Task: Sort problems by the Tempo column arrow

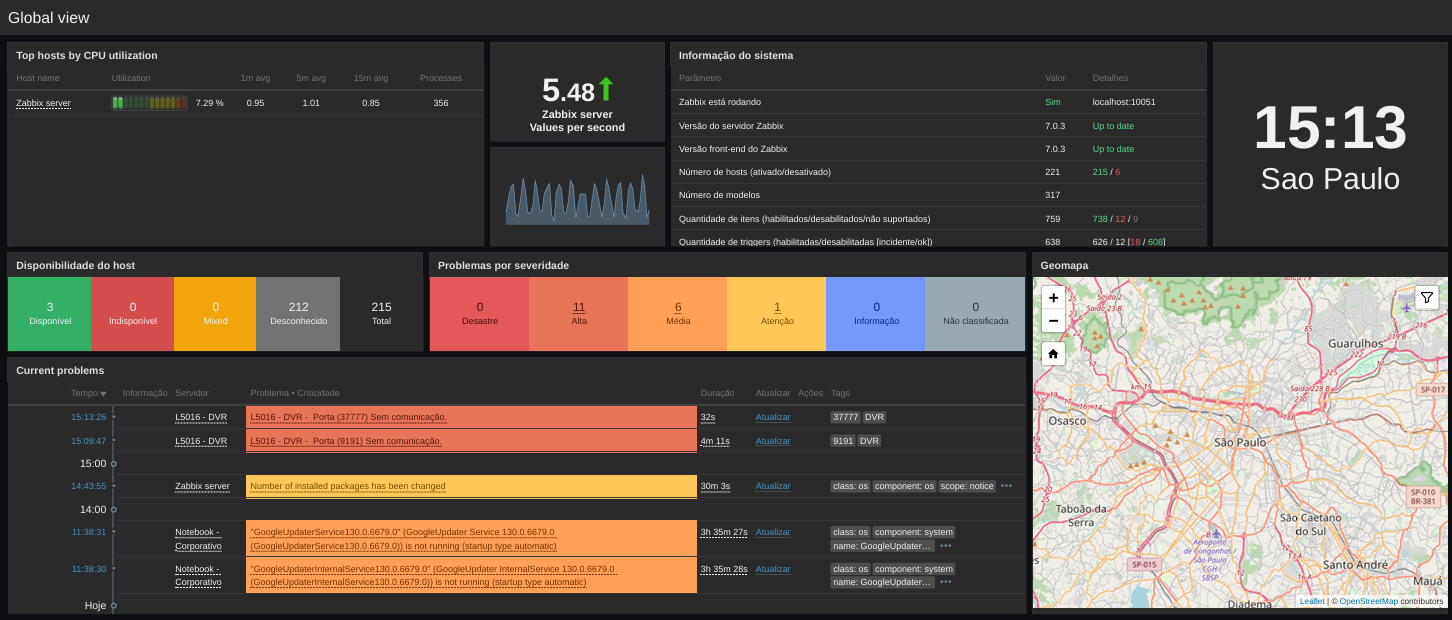Action: [103, 394]
